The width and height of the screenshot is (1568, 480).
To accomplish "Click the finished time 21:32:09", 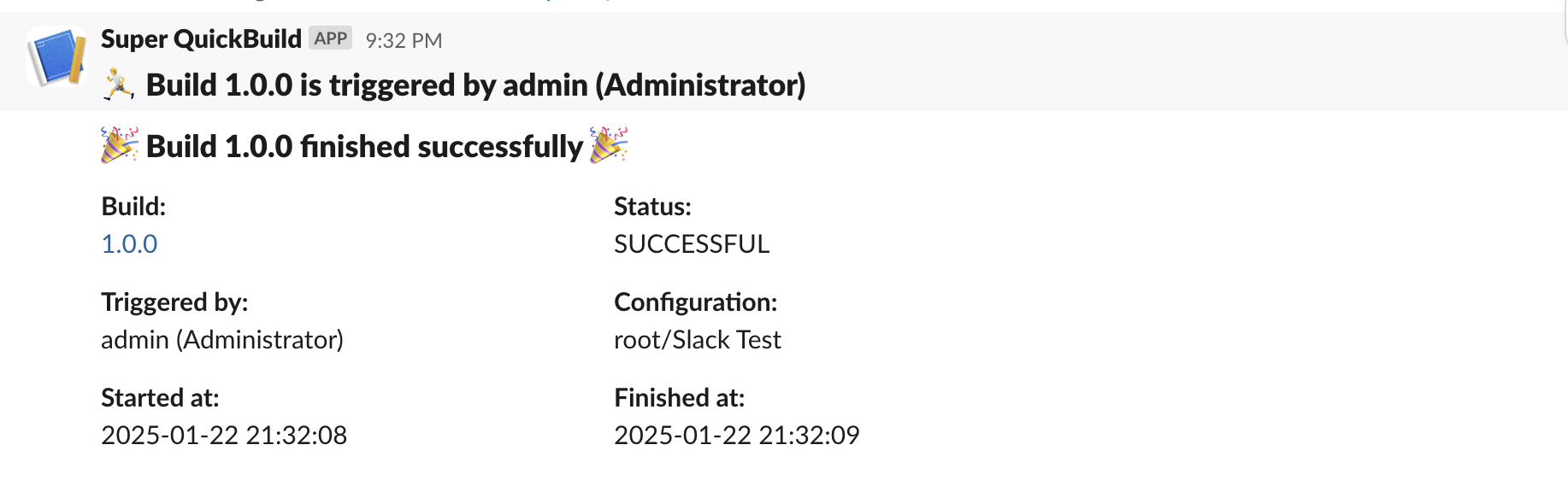I will coord(809,436).
